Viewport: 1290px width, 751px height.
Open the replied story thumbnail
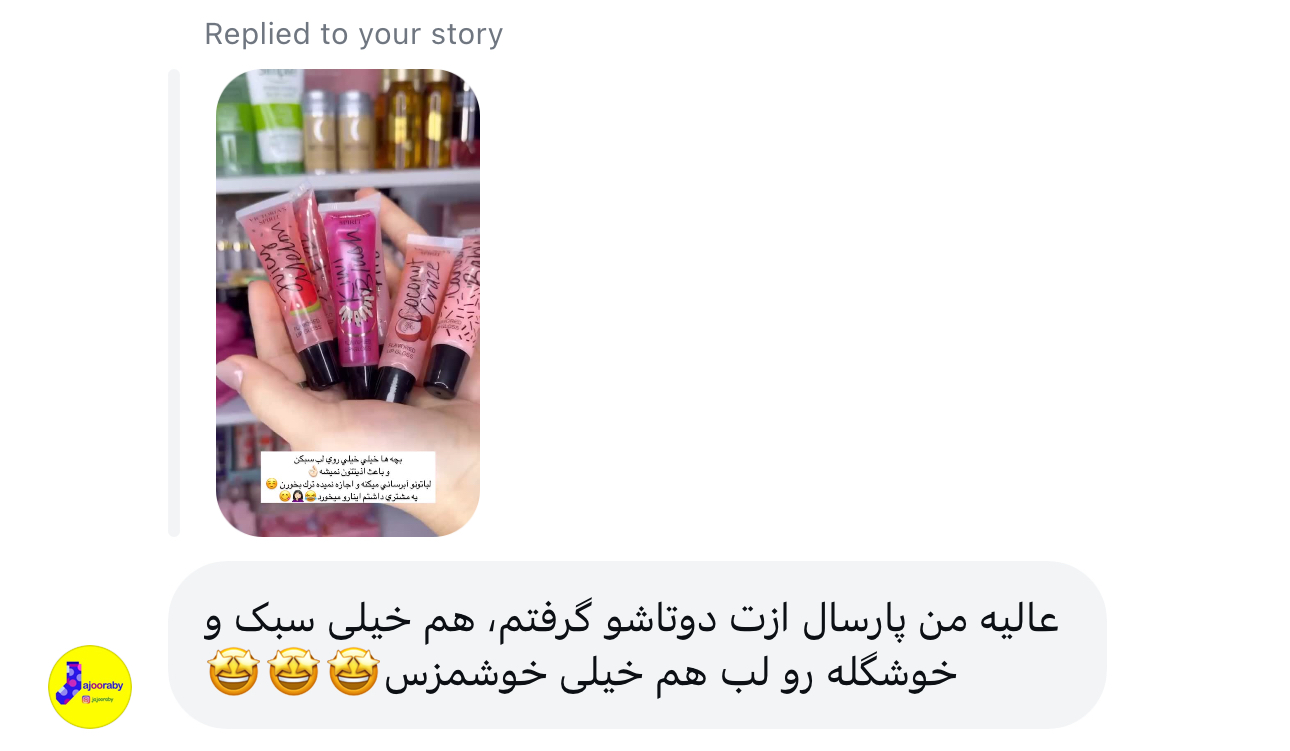click(x=348, y=303)
